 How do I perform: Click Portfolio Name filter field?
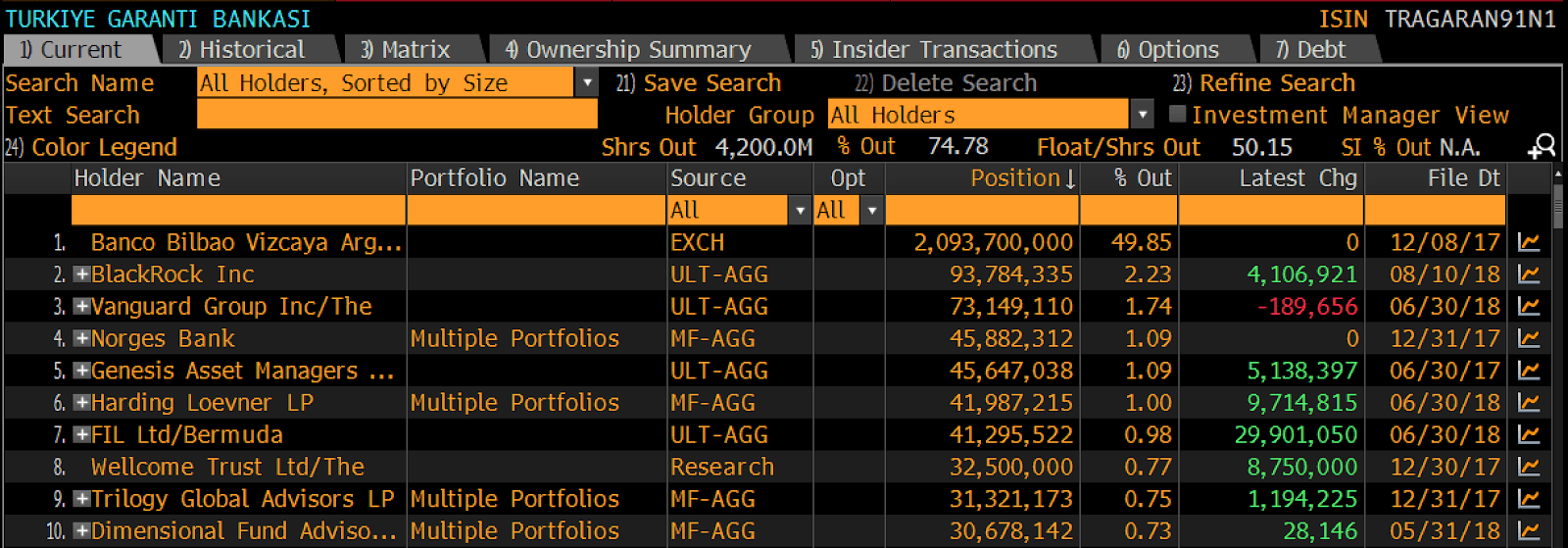pos(536,210)
